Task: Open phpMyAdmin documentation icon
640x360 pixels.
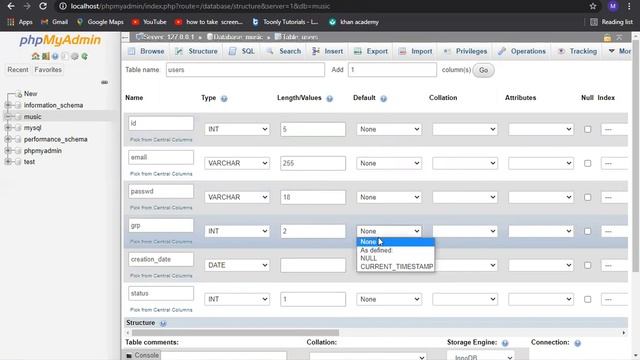Action: pos(55,56)
